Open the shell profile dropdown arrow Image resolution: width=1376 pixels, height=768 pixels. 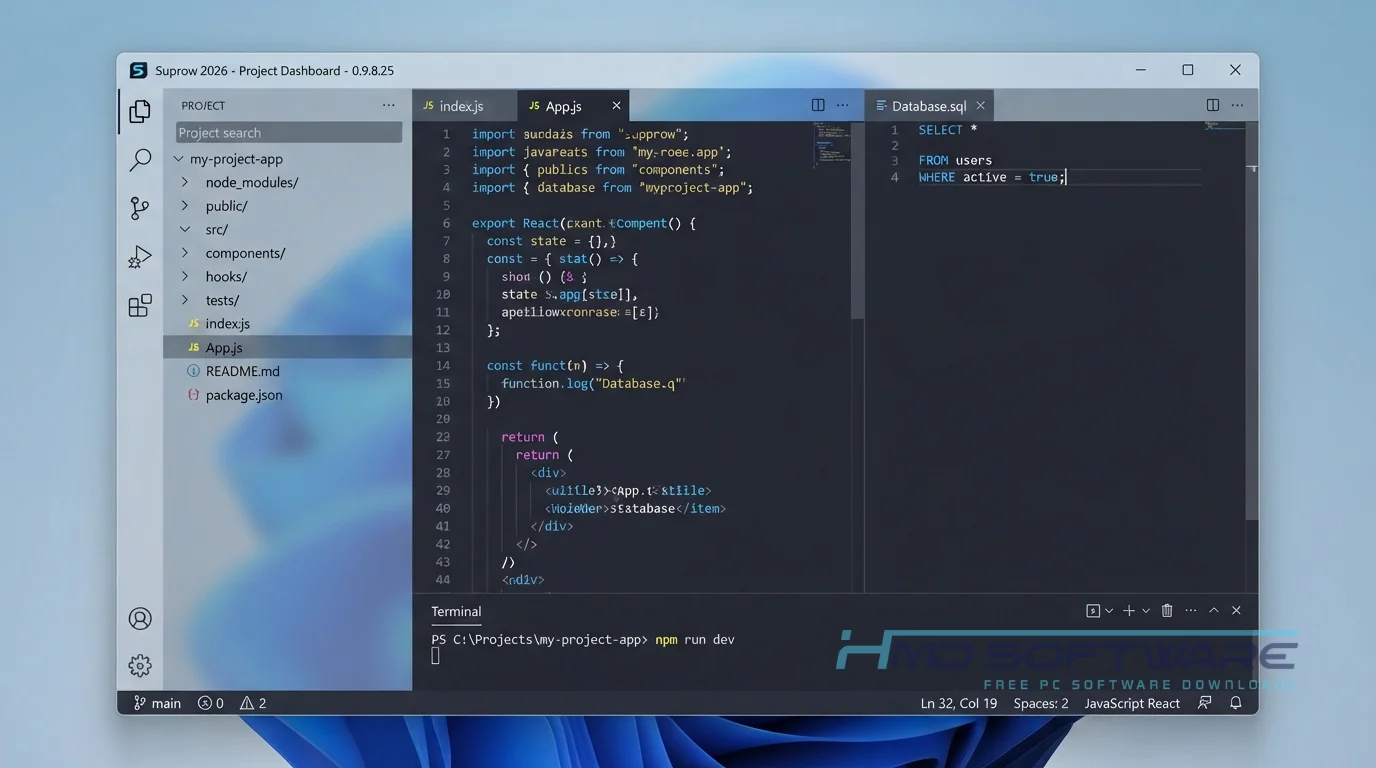(x=1108, y=610)
